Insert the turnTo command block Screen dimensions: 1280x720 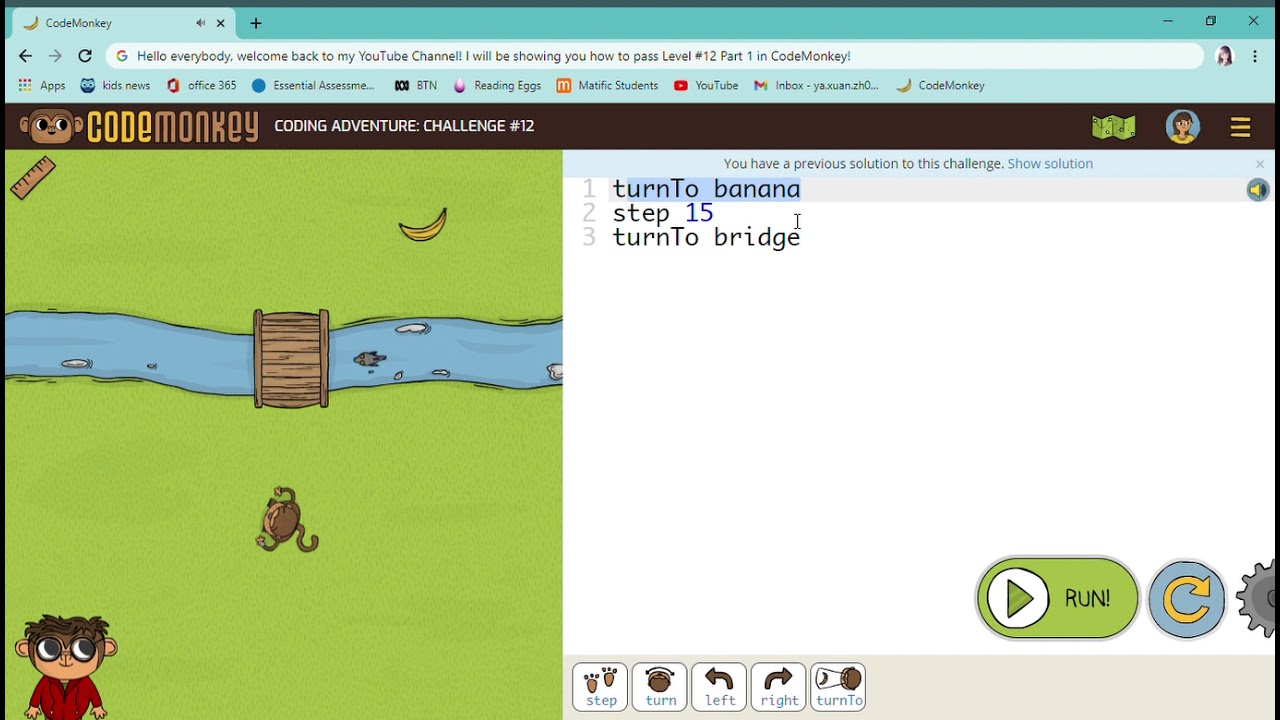[838, 687]
